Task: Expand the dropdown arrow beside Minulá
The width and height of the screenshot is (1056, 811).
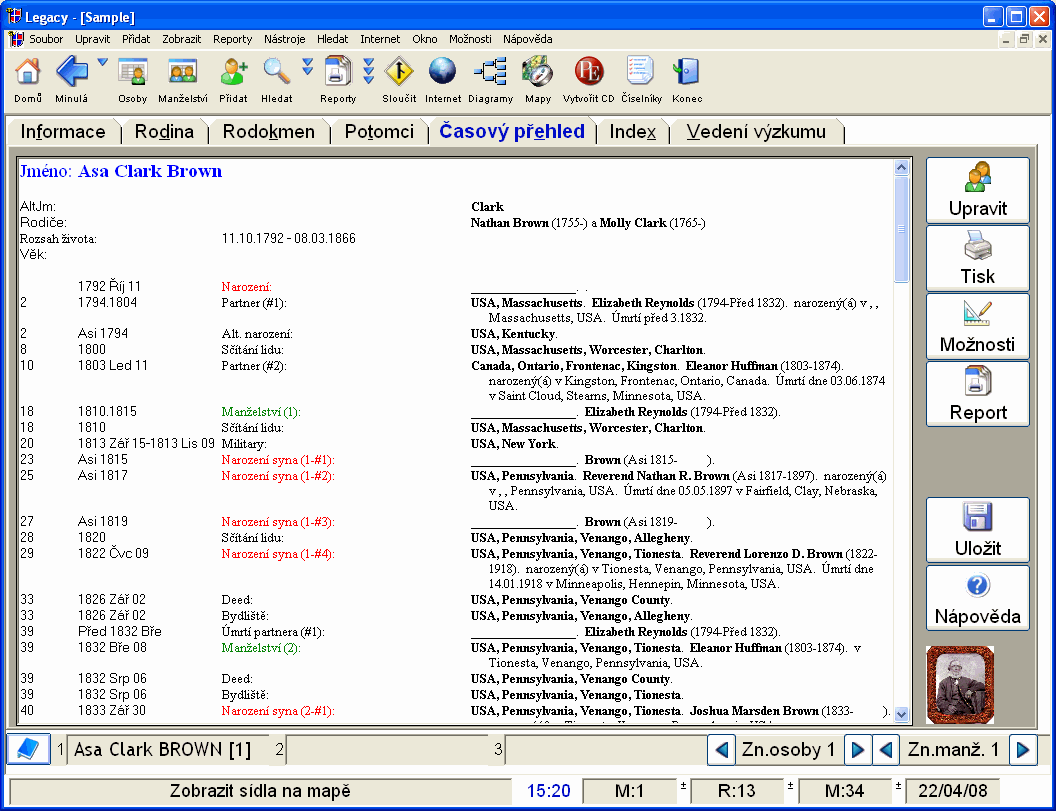Action: point(103,64)
